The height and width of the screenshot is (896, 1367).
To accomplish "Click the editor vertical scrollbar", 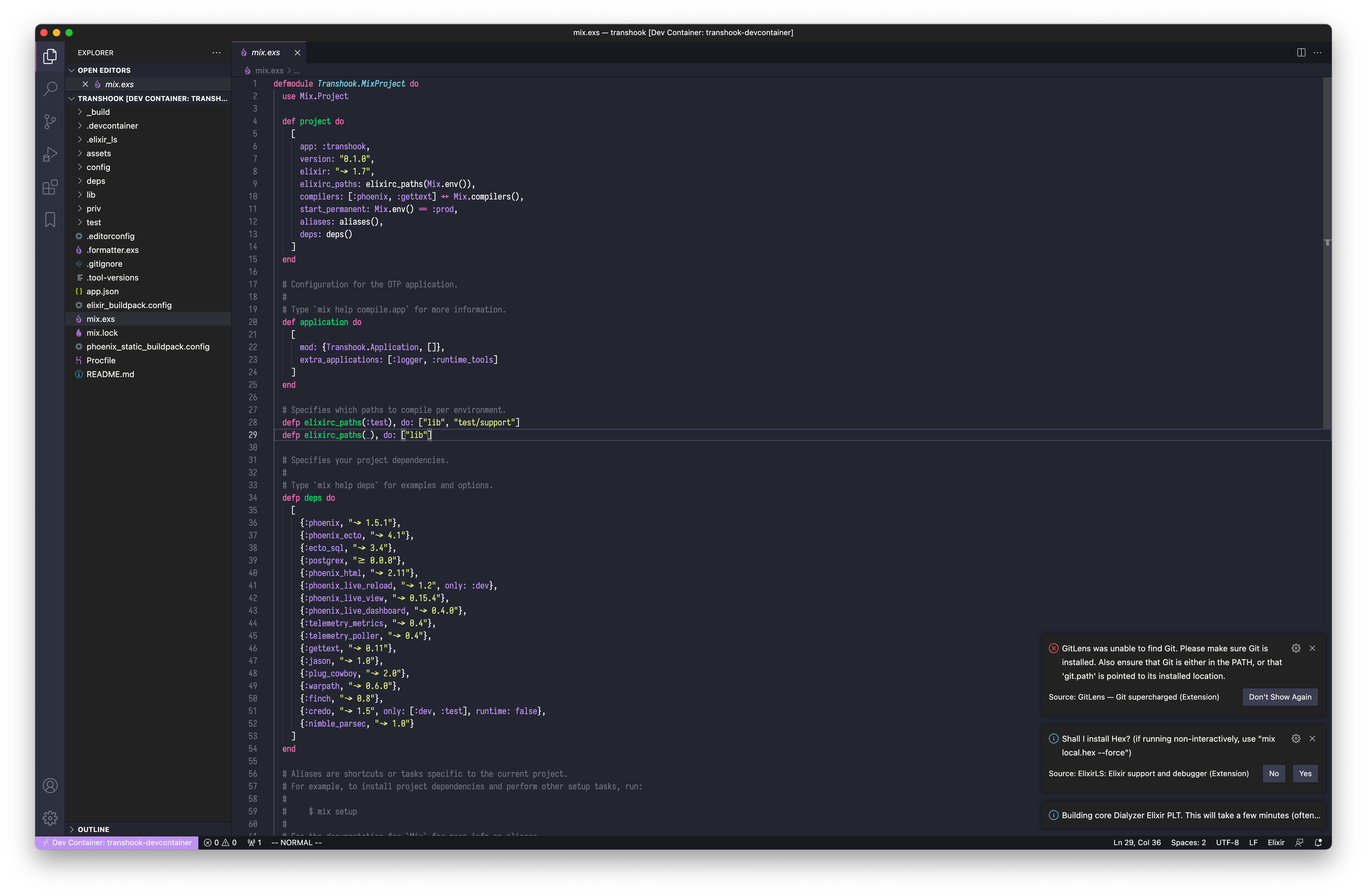I will tap(1327, 253).
